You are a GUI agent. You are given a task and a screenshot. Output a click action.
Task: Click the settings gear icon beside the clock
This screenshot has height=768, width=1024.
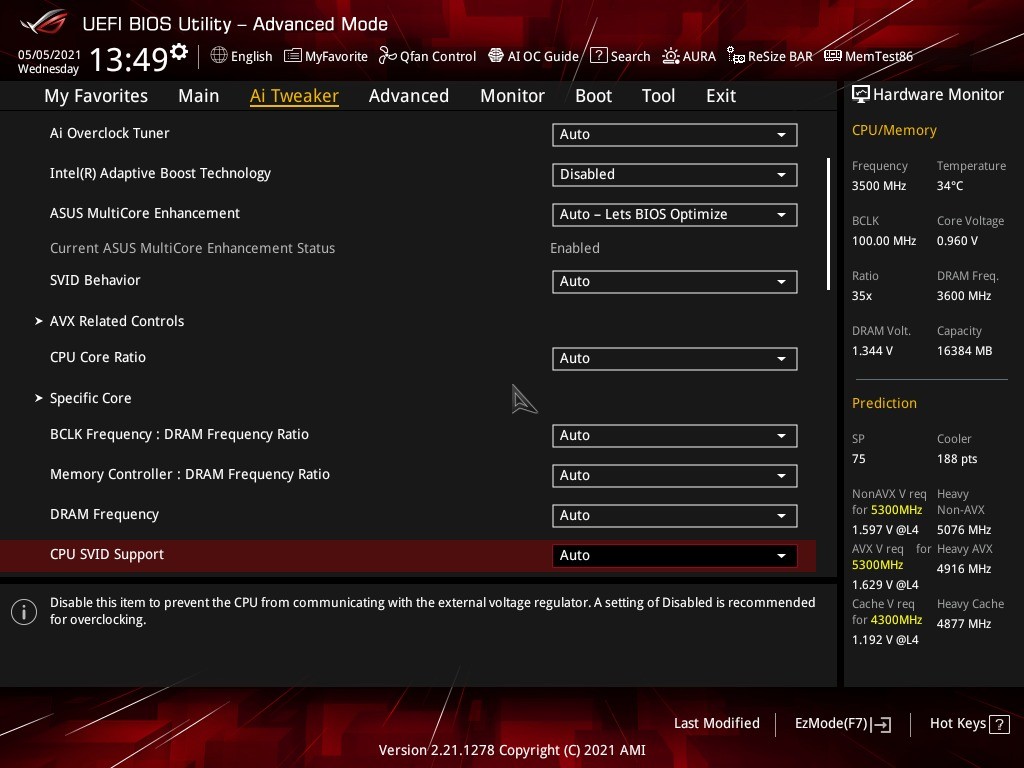click(179, 51)
